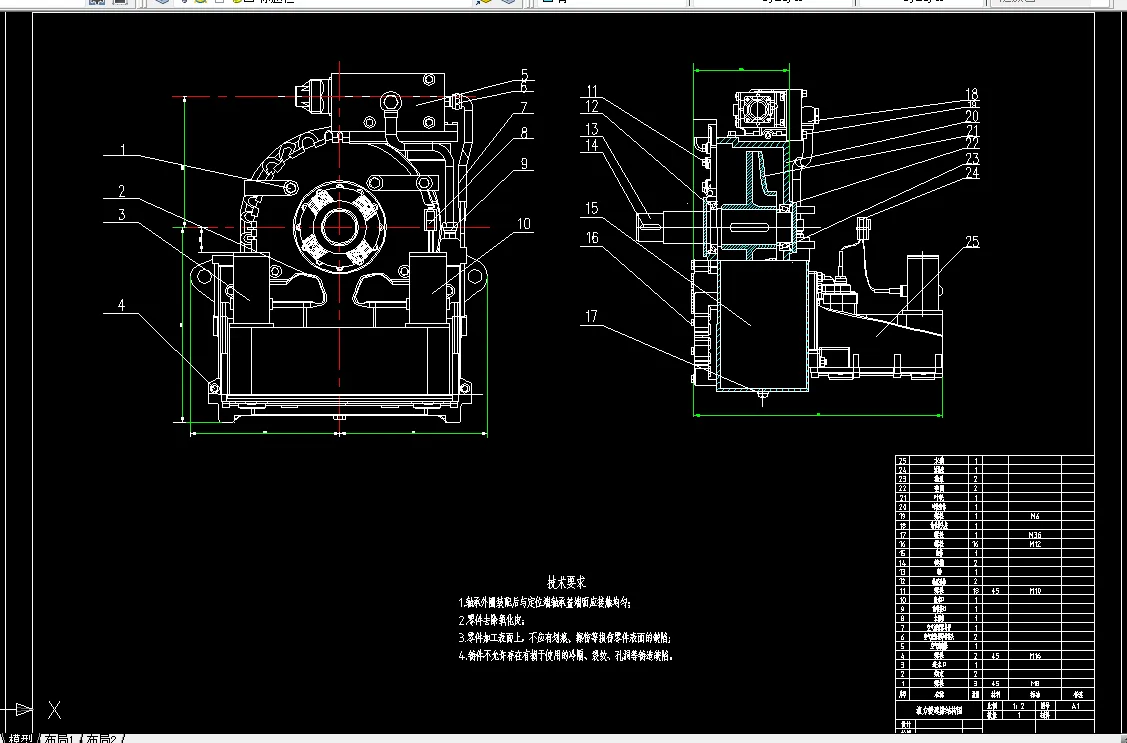Viewport: 1127px width, 743px height.
Task: Click part callout number 8 leader label
Action: coord(524,133)
